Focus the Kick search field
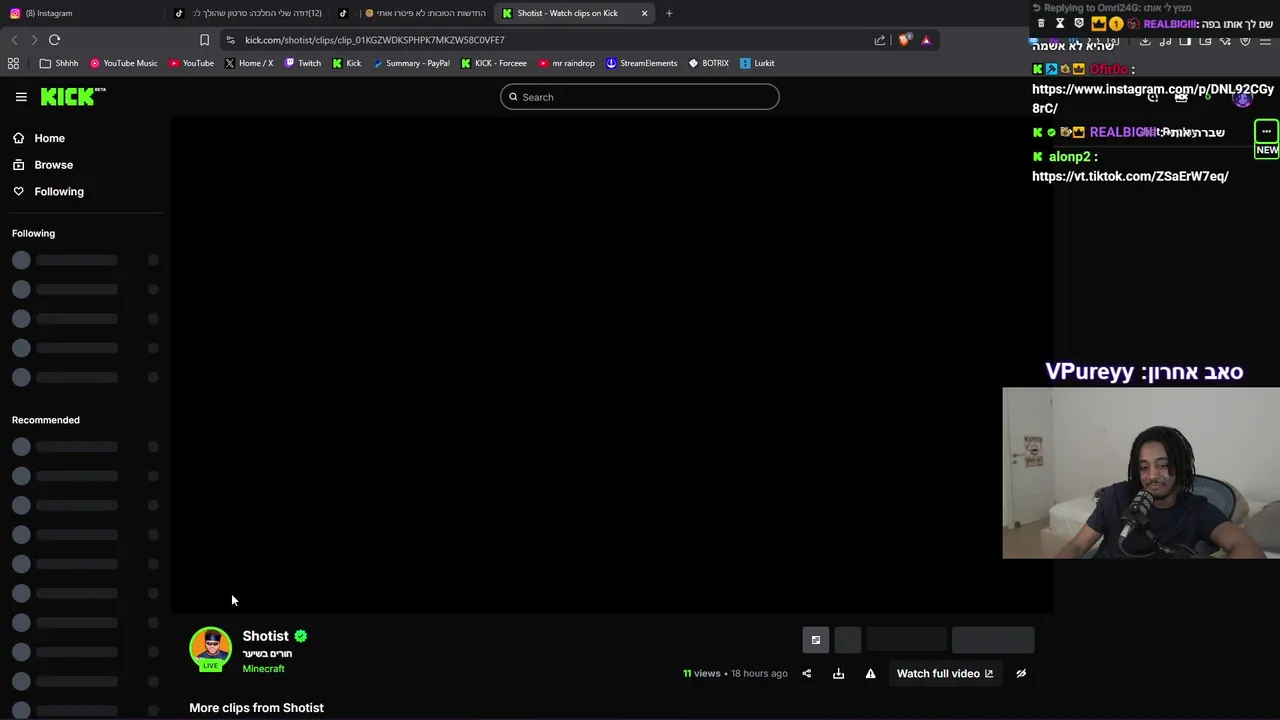 (x=640, y=97)
